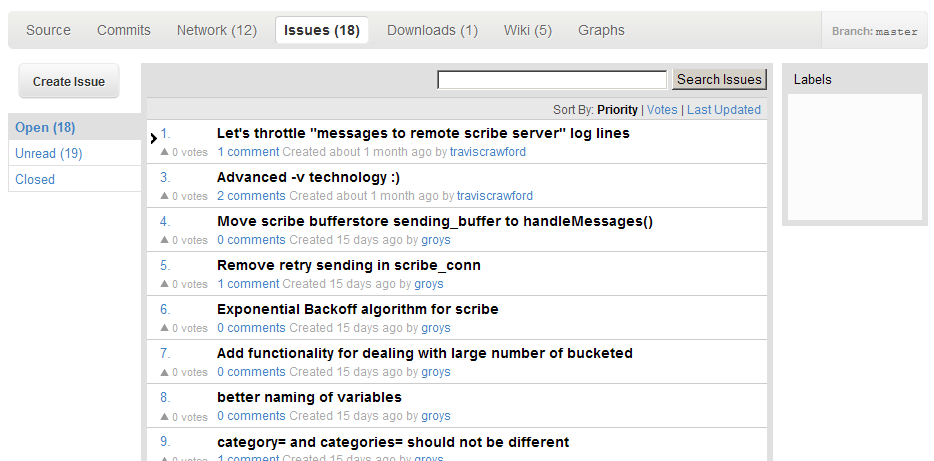Open the Network (12) tab
This screenshot has width=934, height=461.
(217, 30)
